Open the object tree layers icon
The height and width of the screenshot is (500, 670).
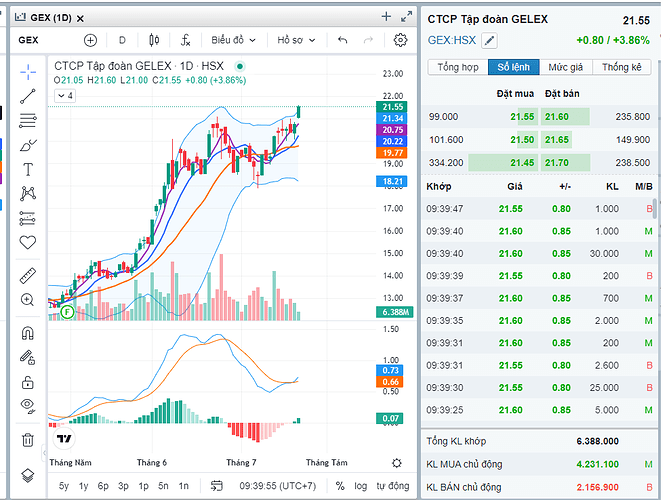coord(28,475)
